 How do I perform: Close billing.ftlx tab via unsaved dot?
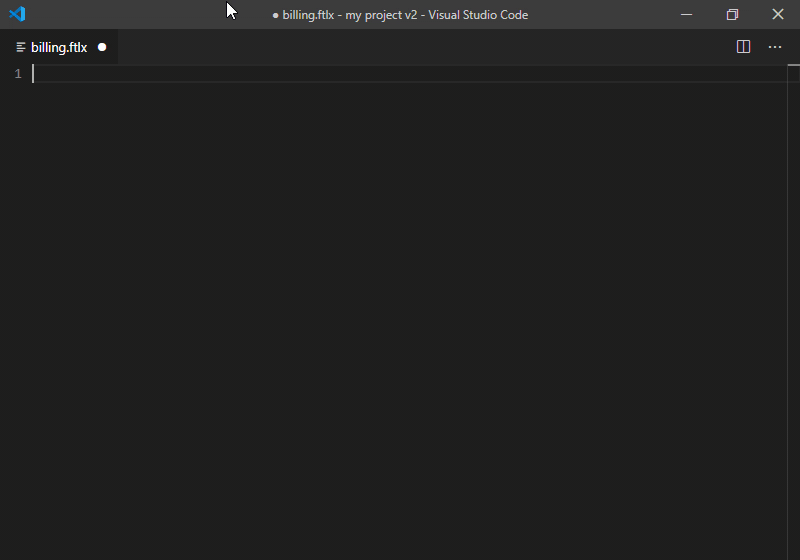tap(102, 47)
